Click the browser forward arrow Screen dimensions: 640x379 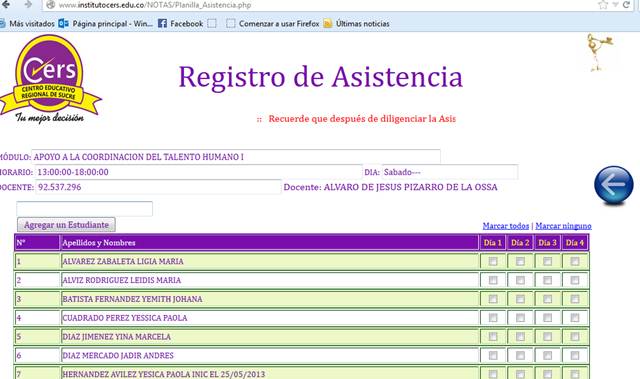[28, 4]
